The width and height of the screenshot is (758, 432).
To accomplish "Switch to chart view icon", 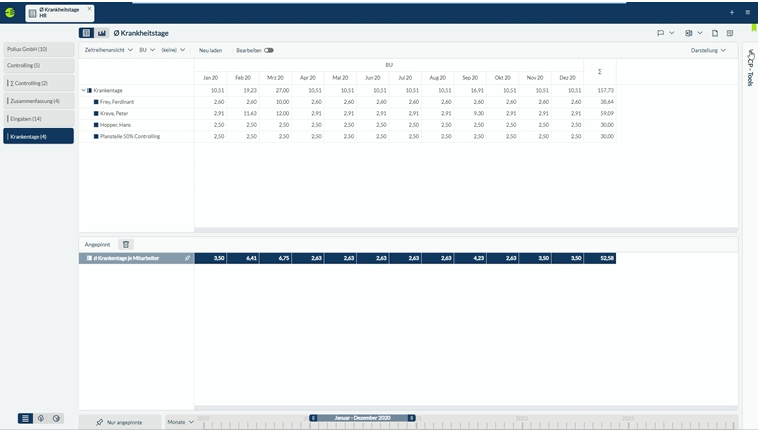I will click(102, 33).
